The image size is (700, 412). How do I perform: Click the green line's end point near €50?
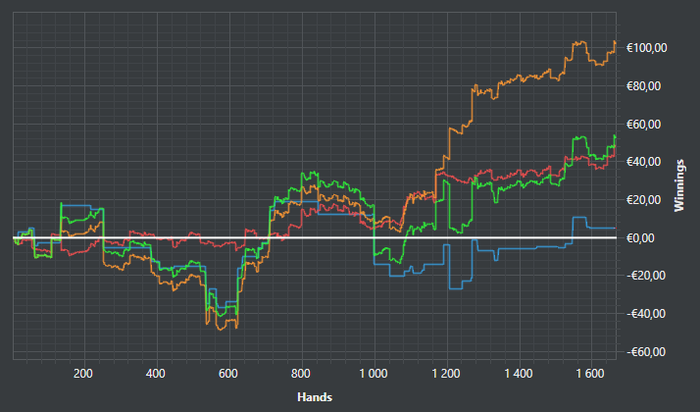(x=615, y=136)
